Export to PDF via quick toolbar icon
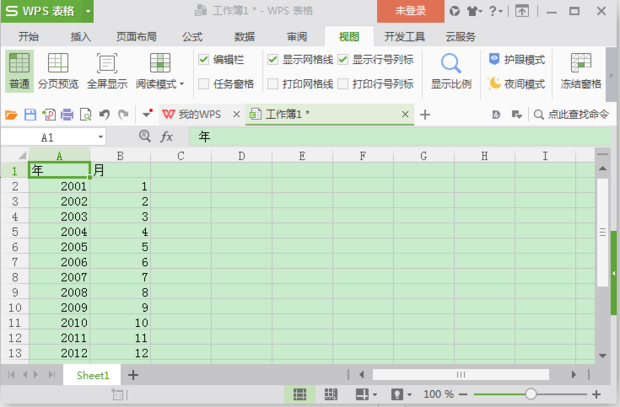This screenshot has height=407, width=620. pos(49,115)
